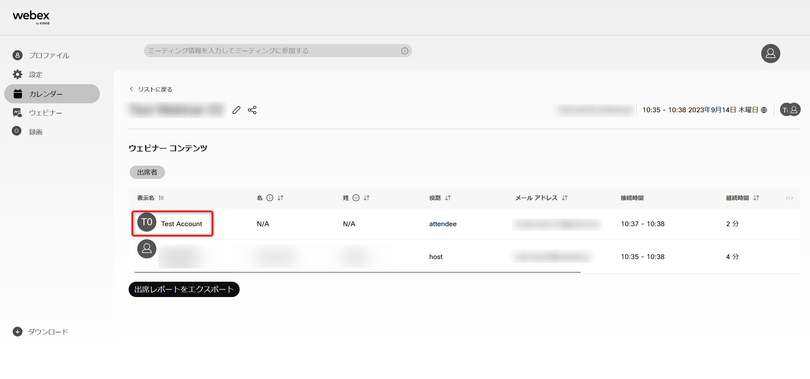
Task: Click the host role cell
Action: pyautogui.click(x=435, y=257)
